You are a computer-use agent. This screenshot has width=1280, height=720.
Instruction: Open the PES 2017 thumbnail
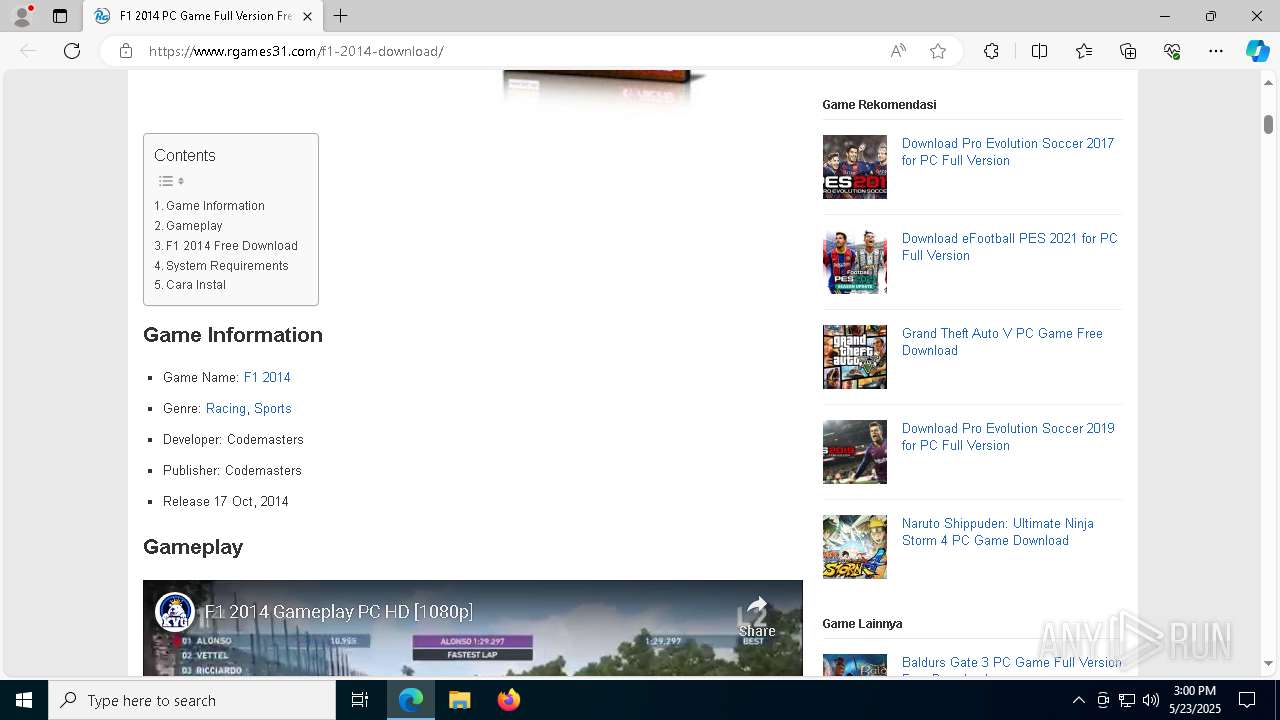[855, 167]
